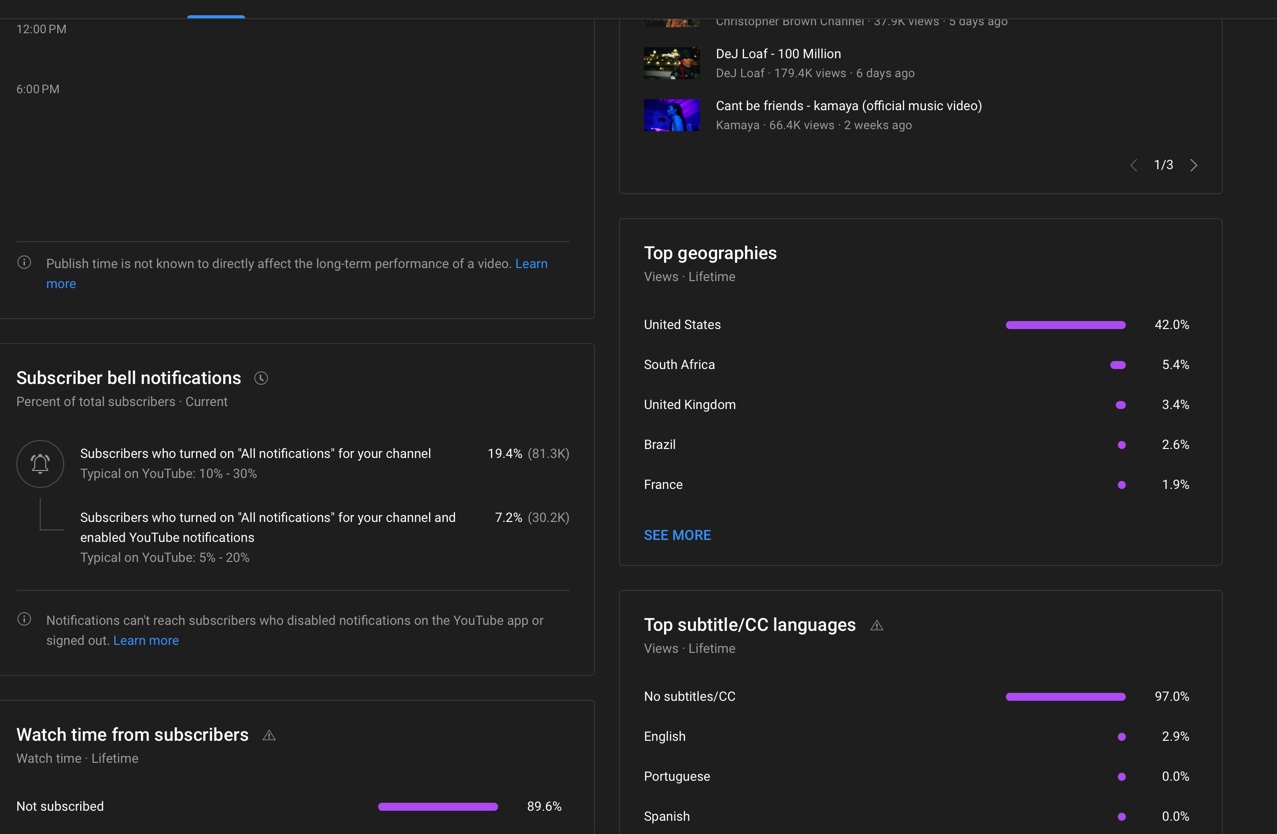The height and width of the screenshot is (834, 1277).
Task: Click the United States views percentage bar
Action: (x=1065, y=325)
